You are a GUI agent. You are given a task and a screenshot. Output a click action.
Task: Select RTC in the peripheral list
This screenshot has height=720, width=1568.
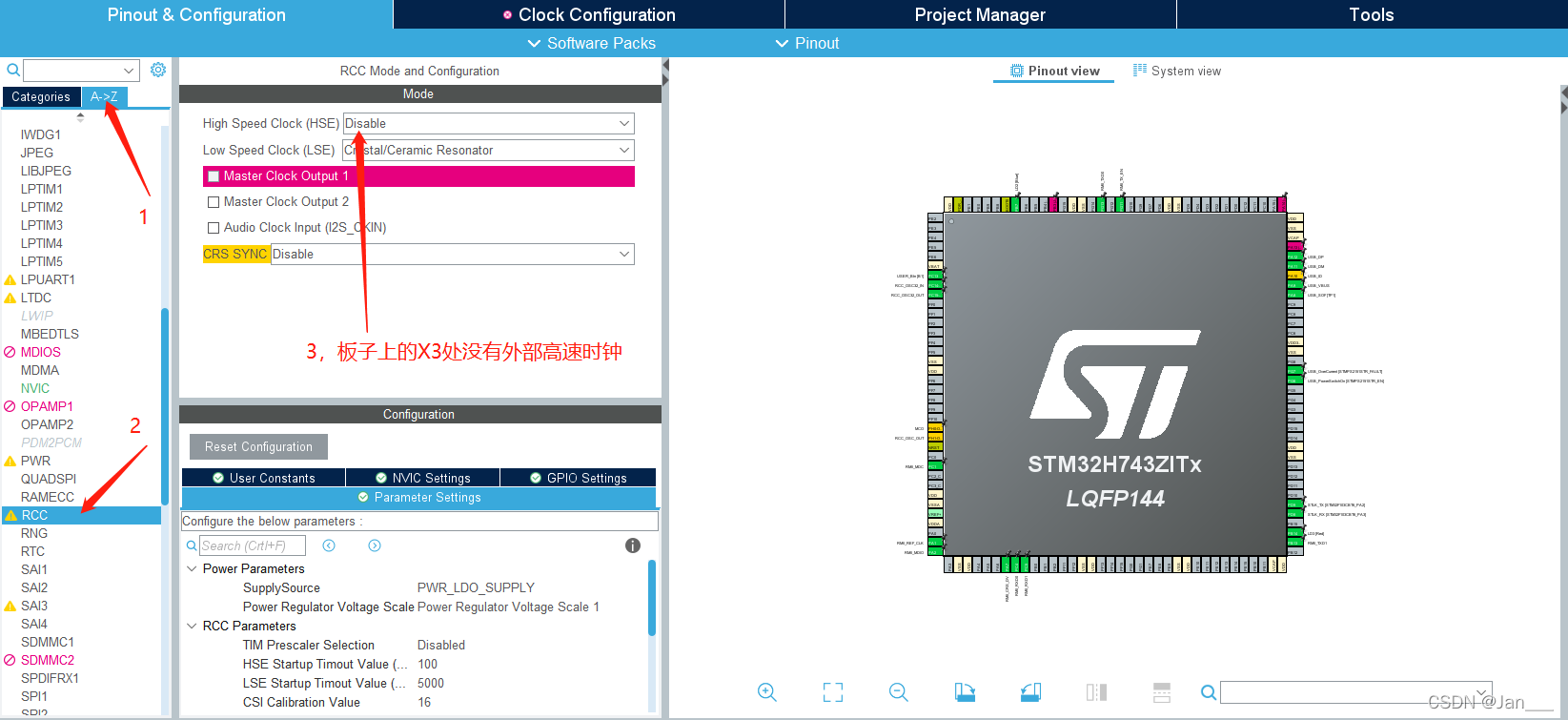(32, 551)
